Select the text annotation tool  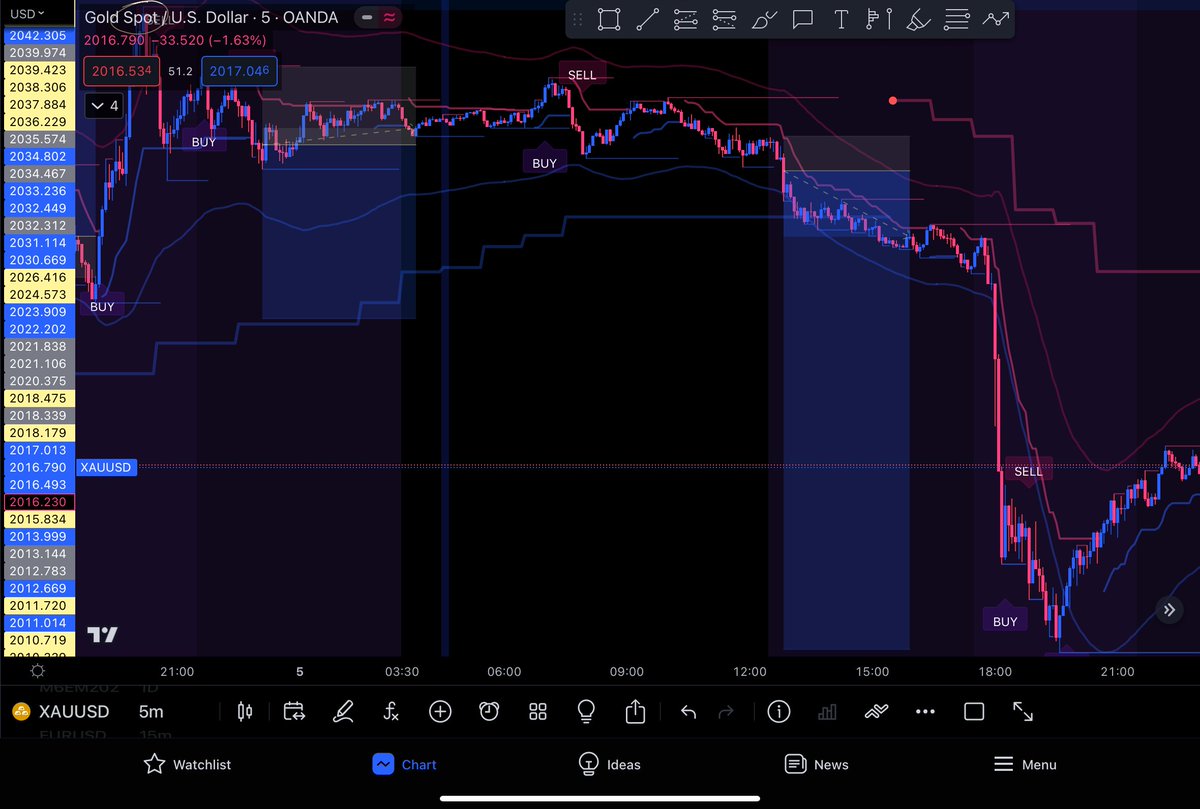pos(840,19)
